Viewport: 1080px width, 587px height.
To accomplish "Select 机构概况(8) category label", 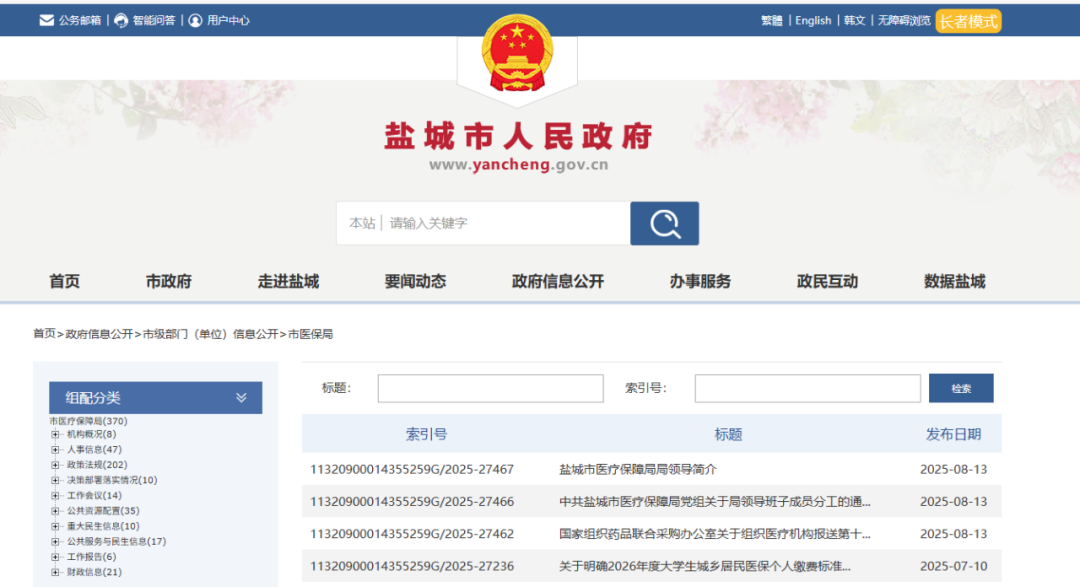I will [92, 434].
